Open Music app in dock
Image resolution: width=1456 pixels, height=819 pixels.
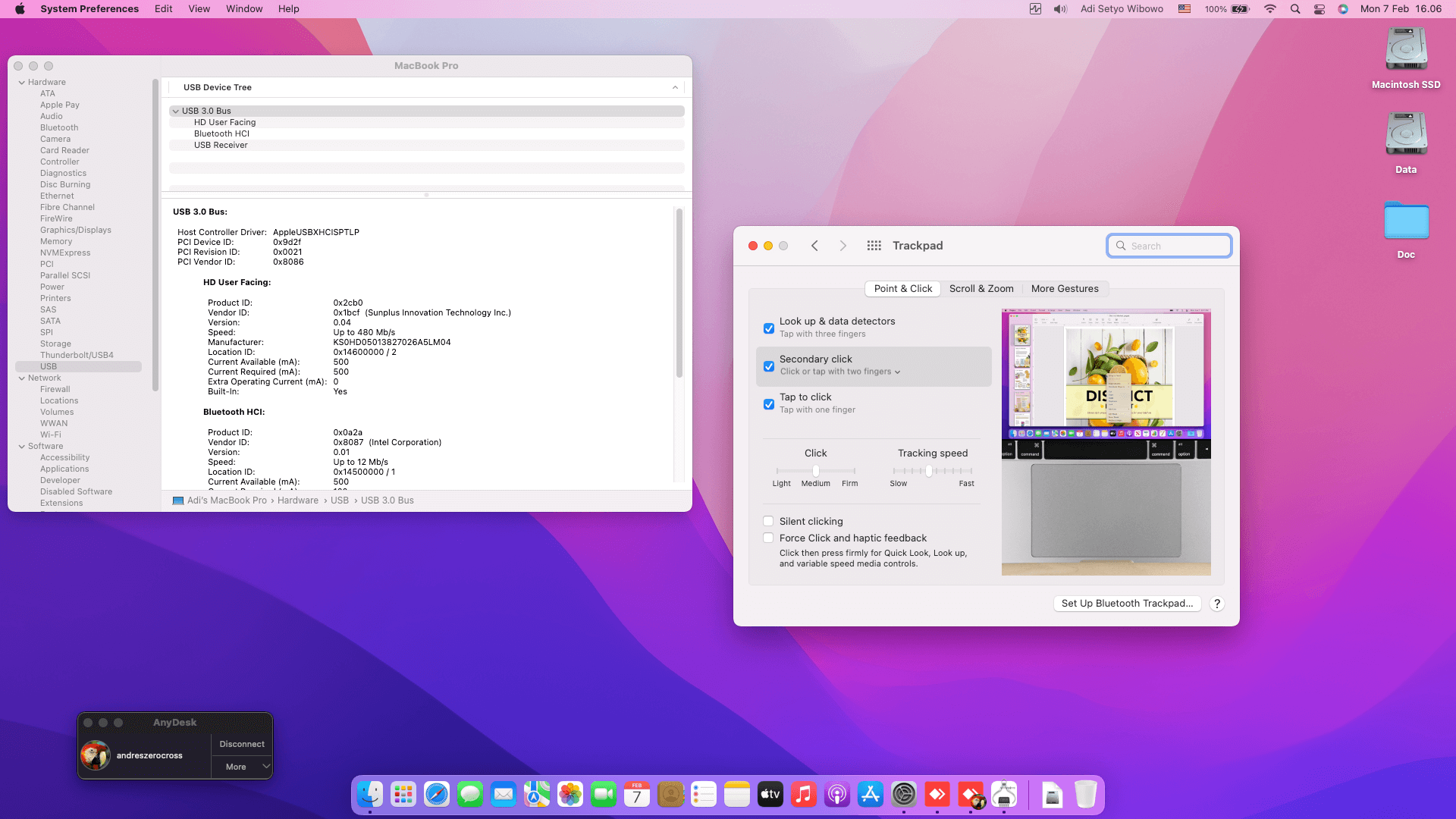point(804,794)
